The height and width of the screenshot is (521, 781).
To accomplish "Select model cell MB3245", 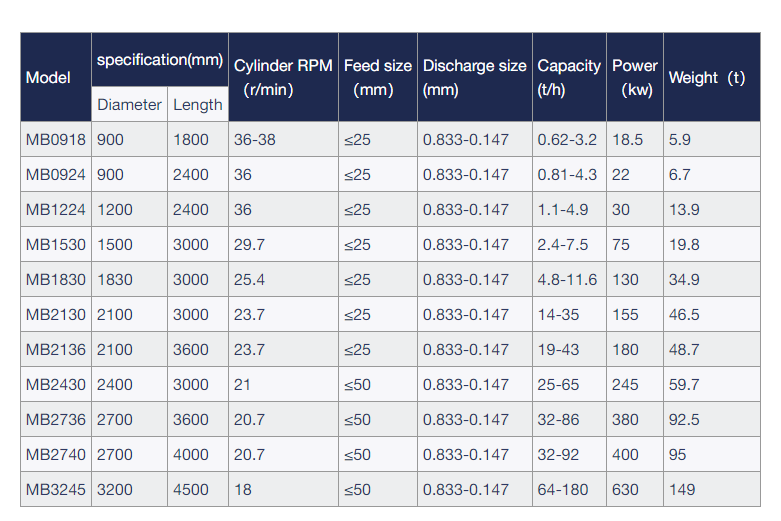I will (x=56, y=489).
